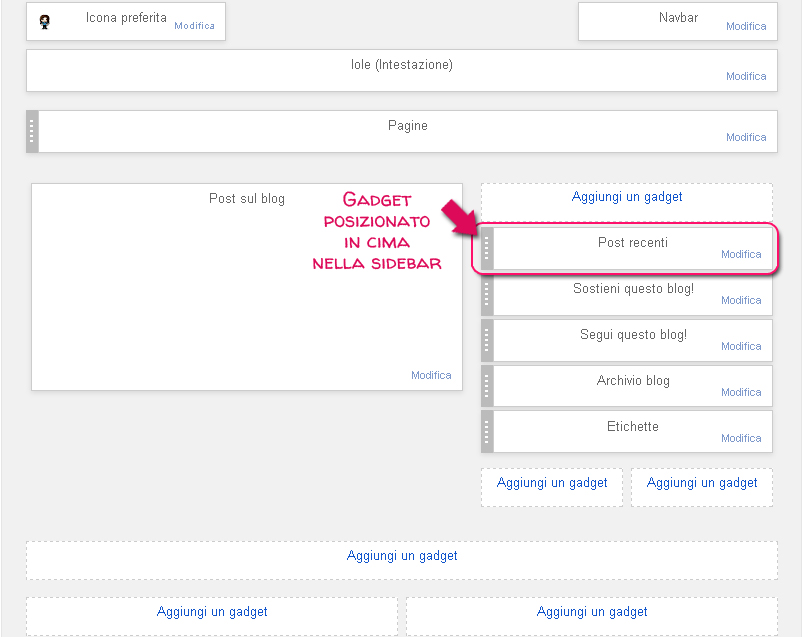
Task: Open Modifica for Post sul blog
Action: 431,375
